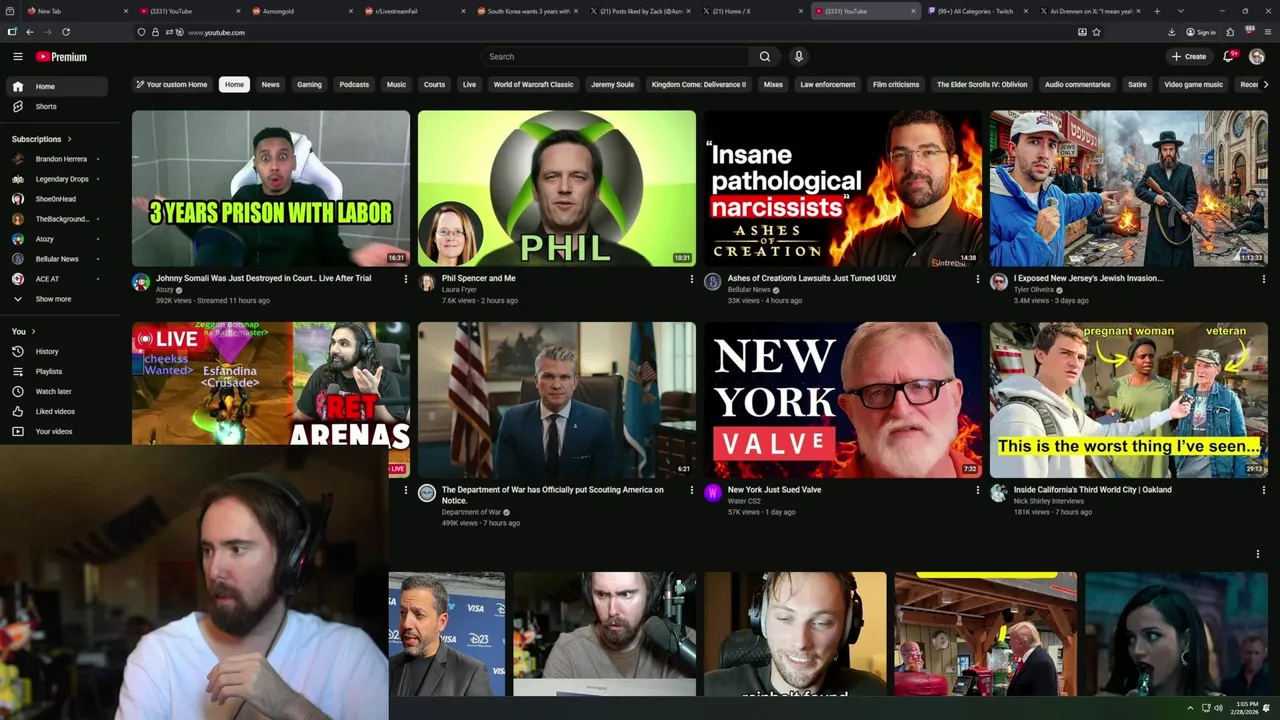Click the Laura Fryer channel avatar
This screenshot has height=720, width=1280.
tap(427, 282)
